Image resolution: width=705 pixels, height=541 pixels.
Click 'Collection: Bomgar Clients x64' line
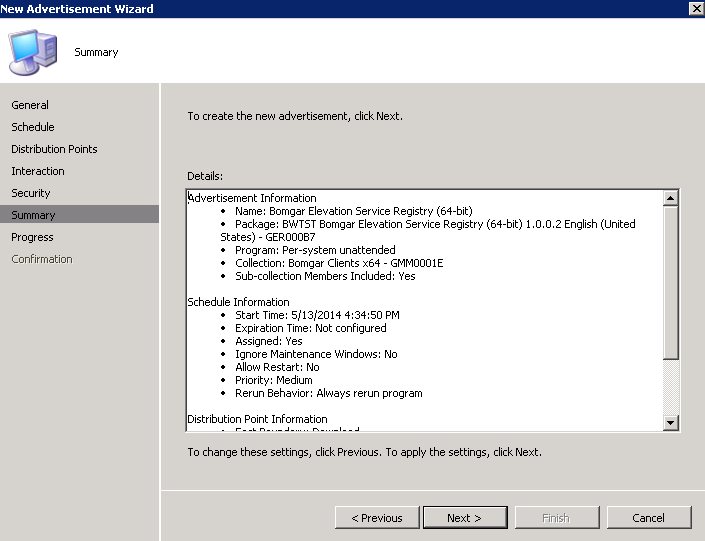pos(339,263)
